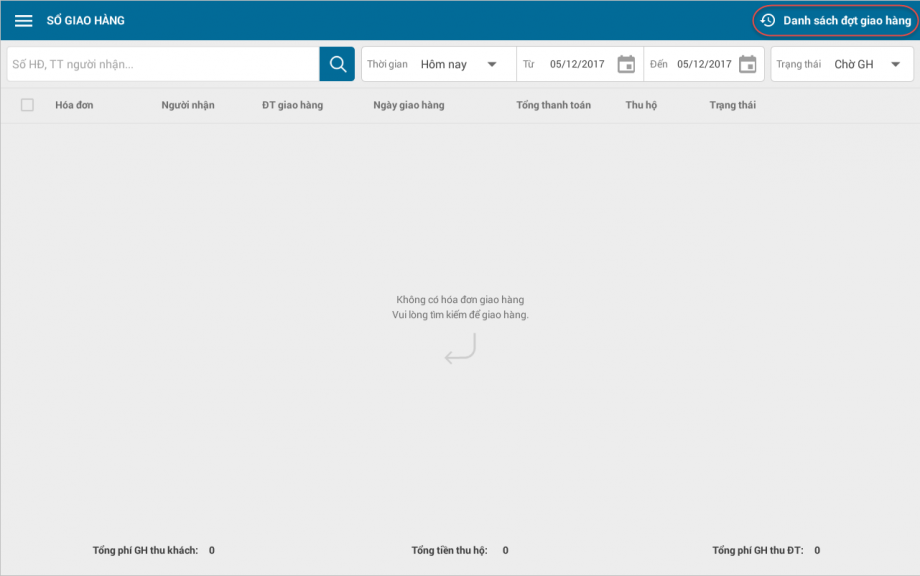
Task: Open the calendar for the Đến date
Action: click(x=748, y=64)
